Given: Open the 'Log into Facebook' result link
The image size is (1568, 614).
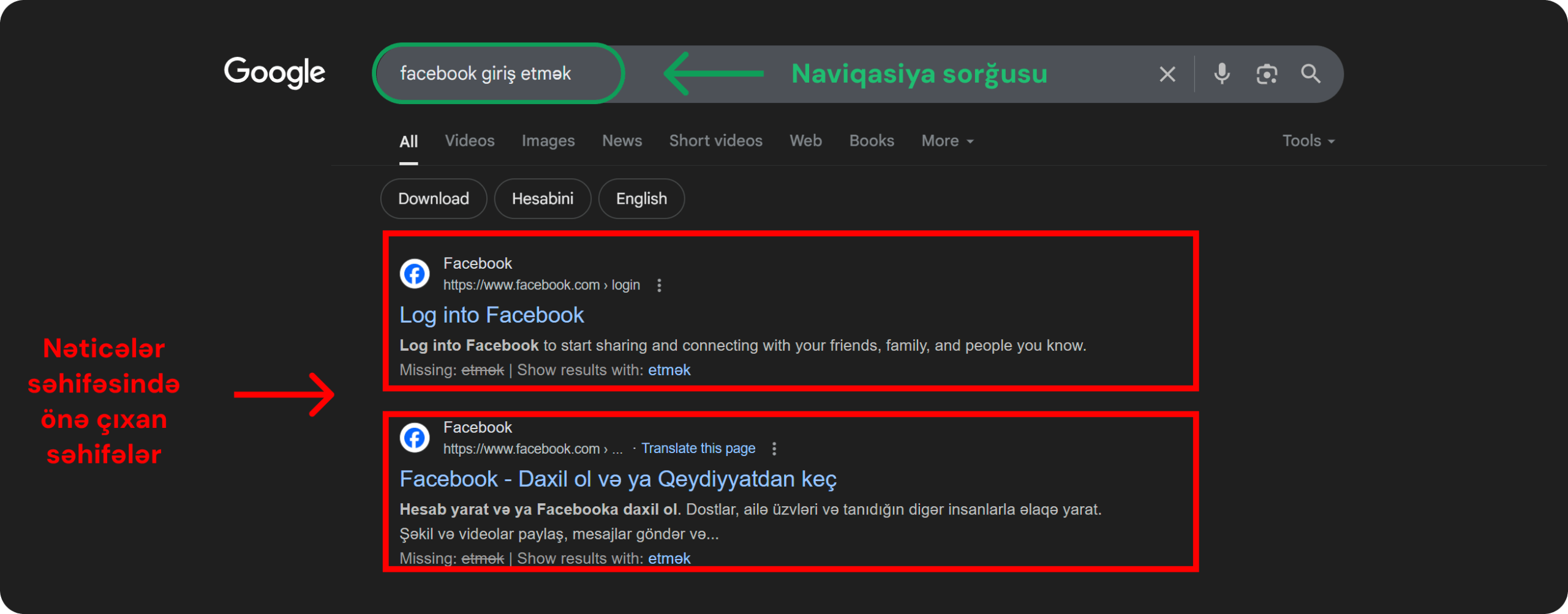Looking at the screenshot, I should click(491, 315).
